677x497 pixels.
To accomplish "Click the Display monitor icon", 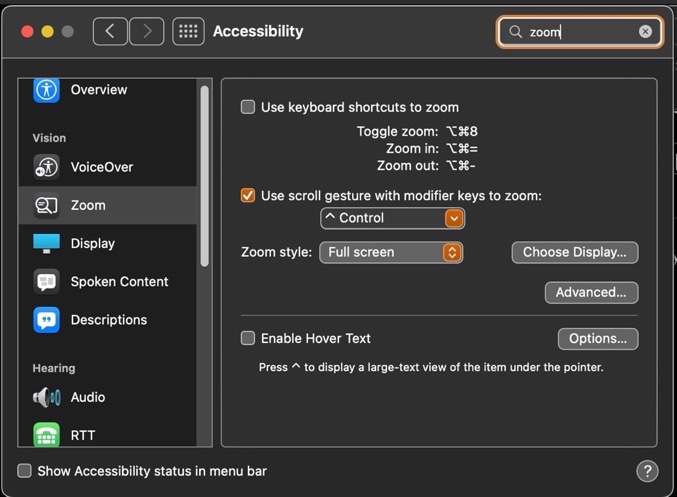I will (46, 244).
